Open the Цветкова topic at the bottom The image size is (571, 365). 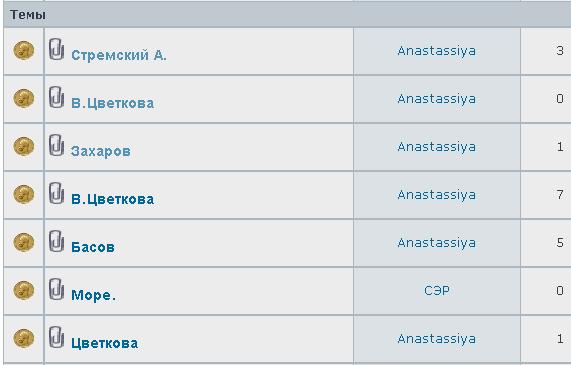tap(105, 343)
